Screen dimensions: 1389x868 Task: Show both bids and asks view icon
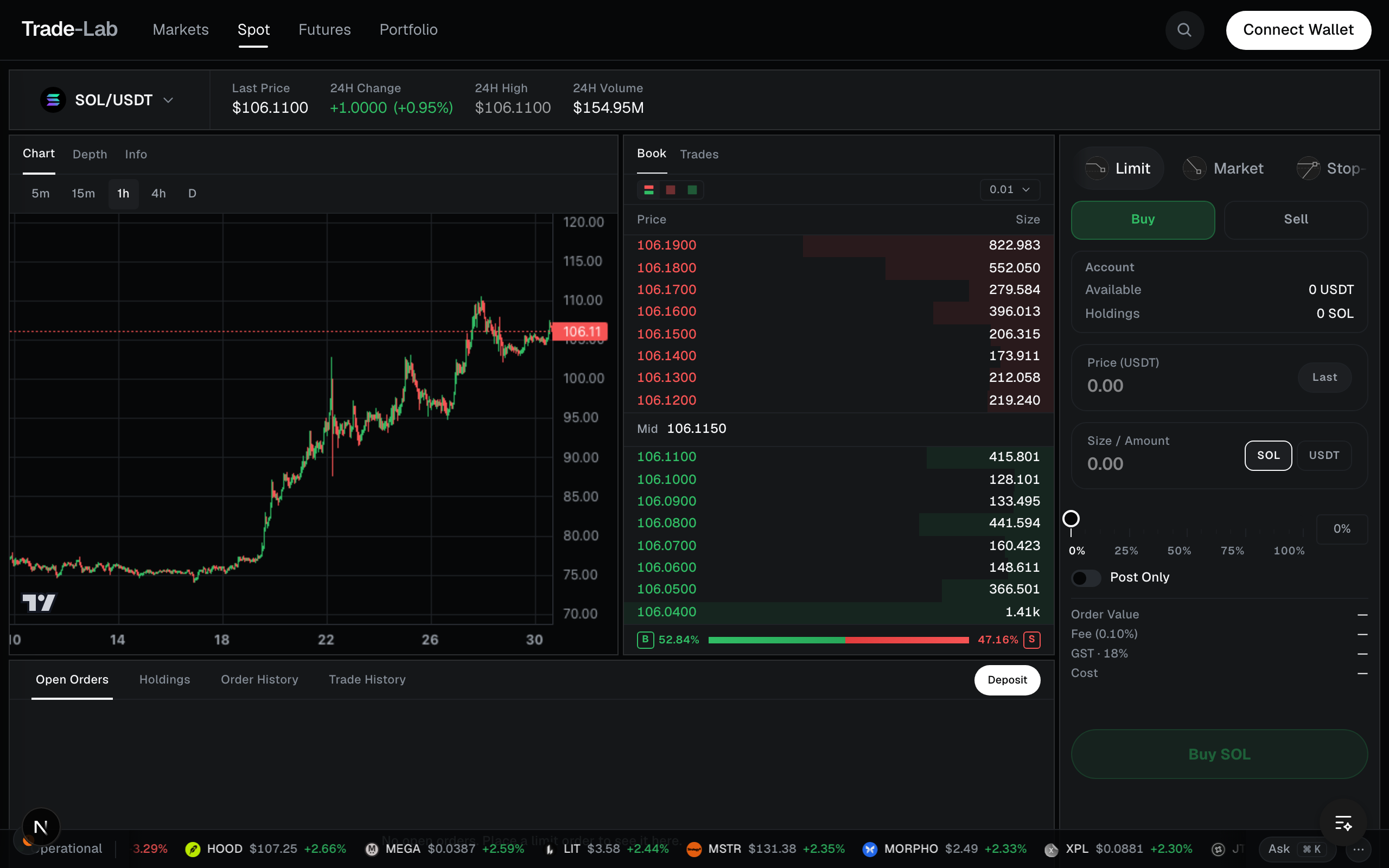coord(648,190)
